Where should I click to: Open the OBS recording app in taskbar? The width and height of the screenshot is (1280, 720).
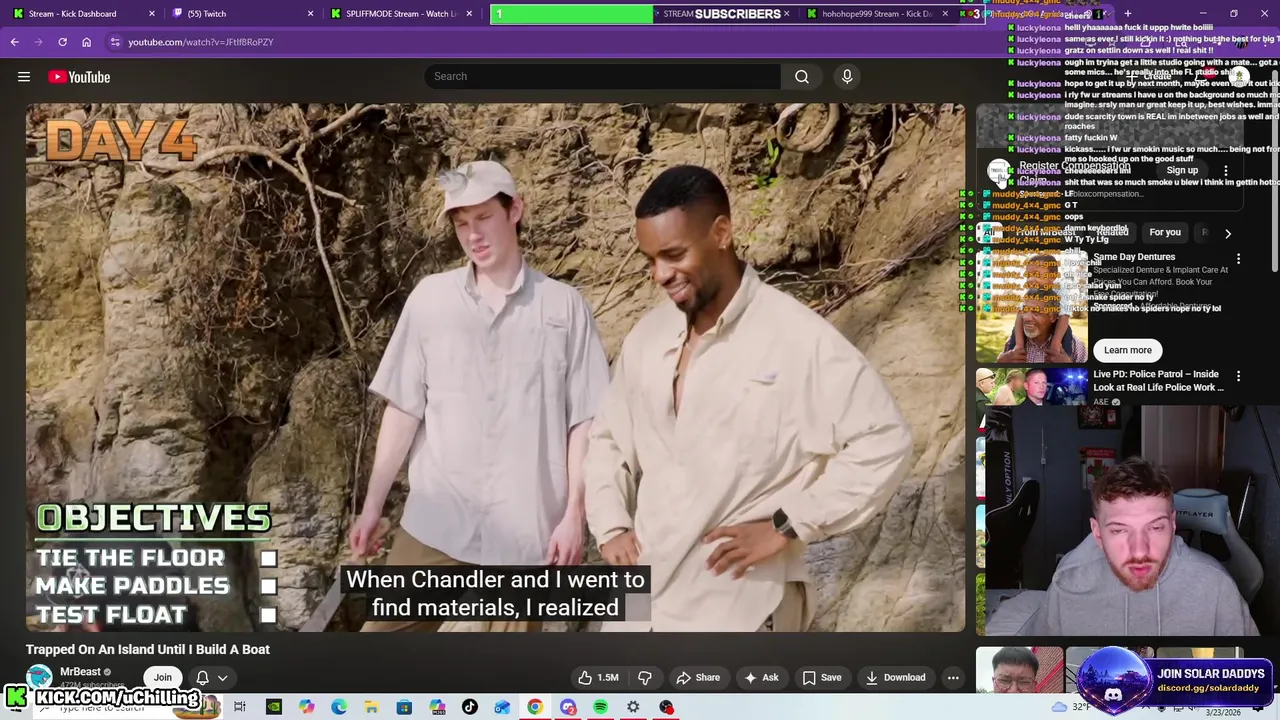(666, 707)
